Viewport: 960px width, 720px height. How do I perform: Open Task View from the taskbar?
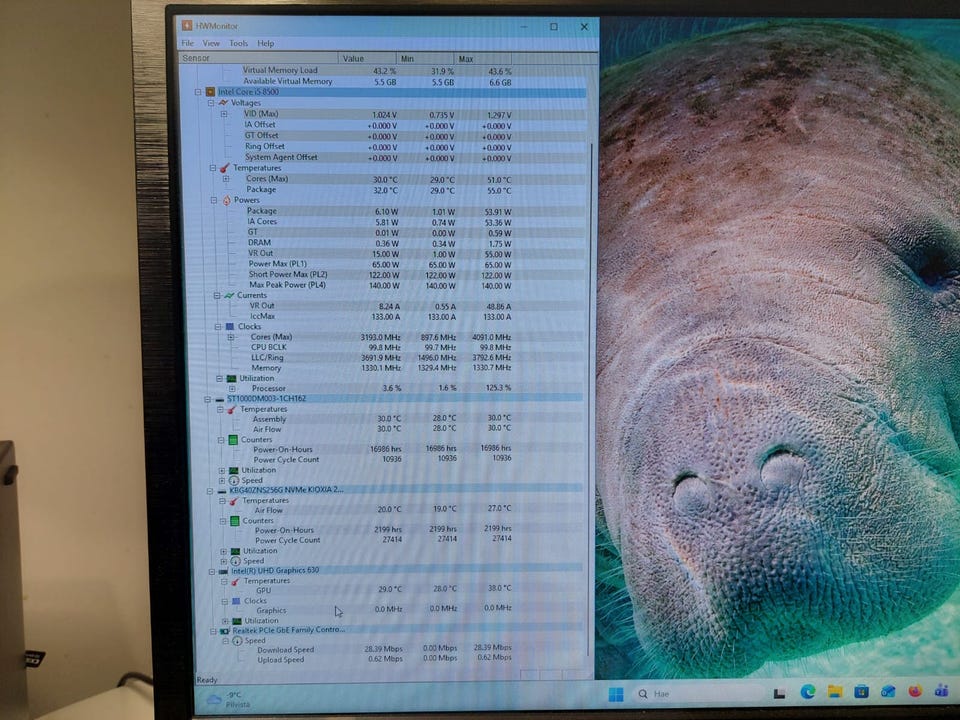(779, 694)
